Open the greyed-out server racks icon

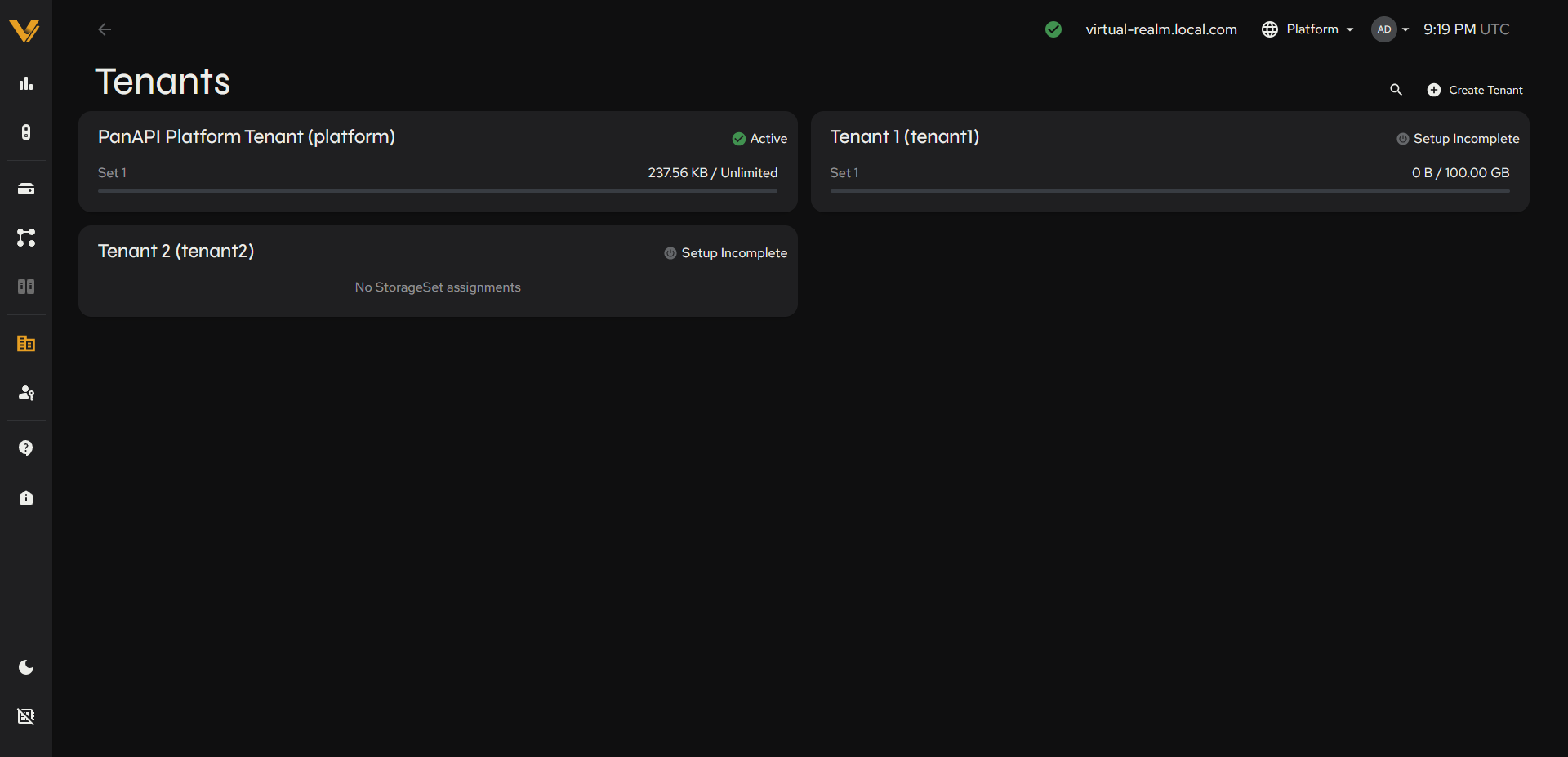tap(26, 287)
